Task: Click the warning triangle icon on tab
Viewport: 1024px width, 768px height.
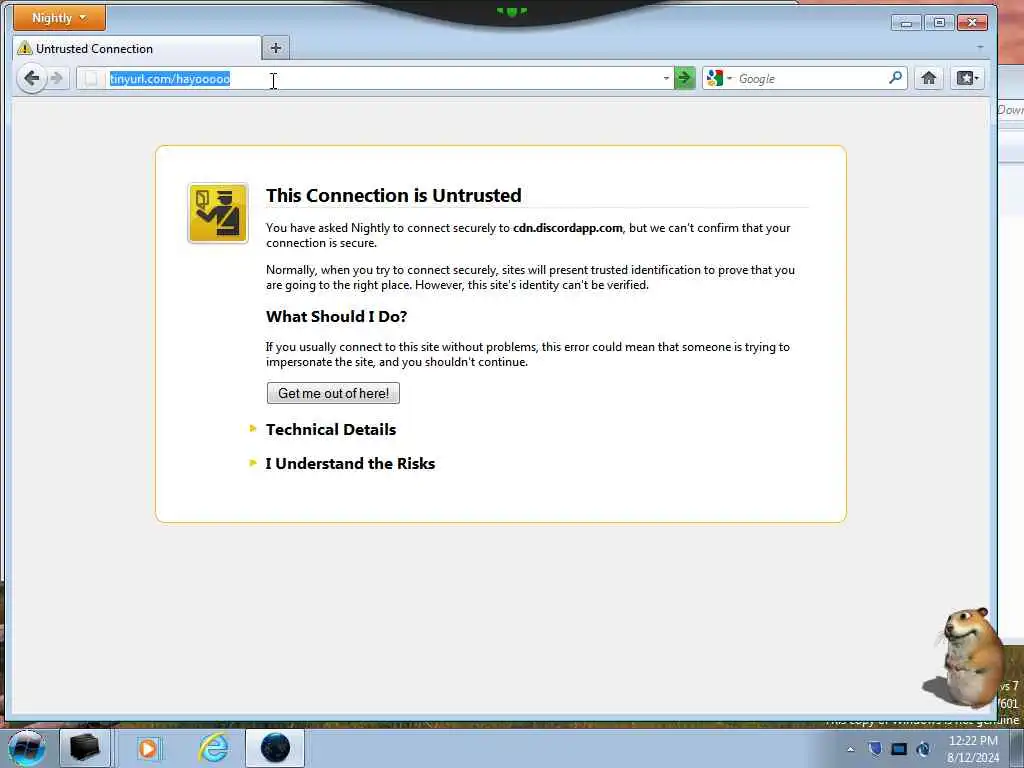Action: pos(24,48)
